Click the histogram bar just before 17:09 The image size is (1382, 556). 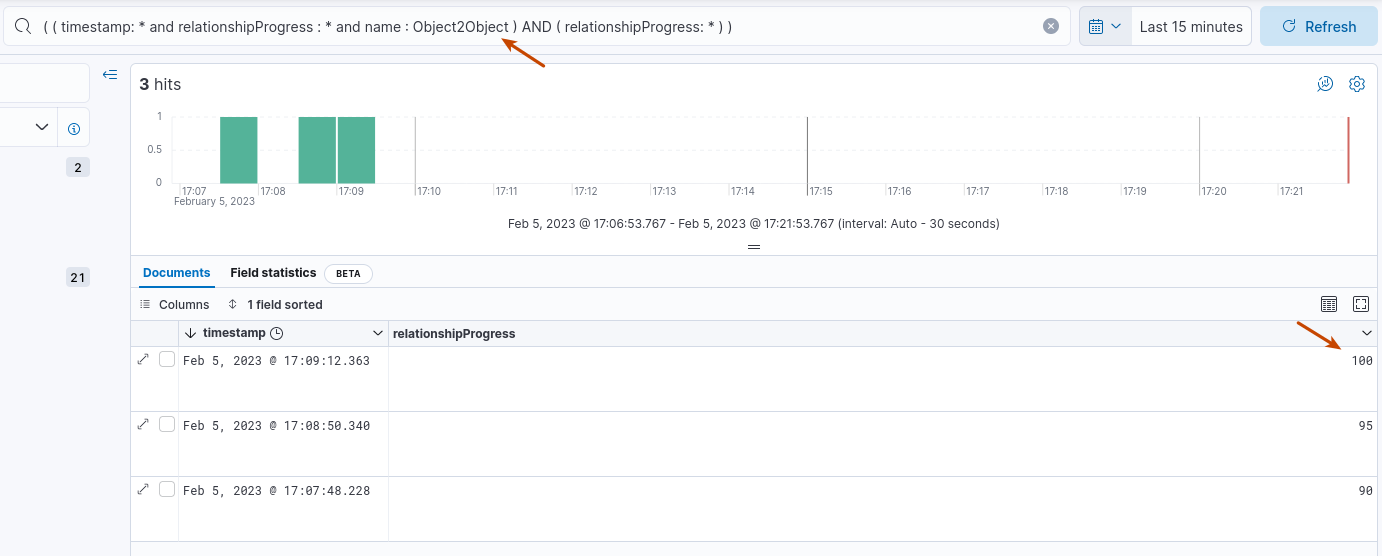[x=317, y=150]
